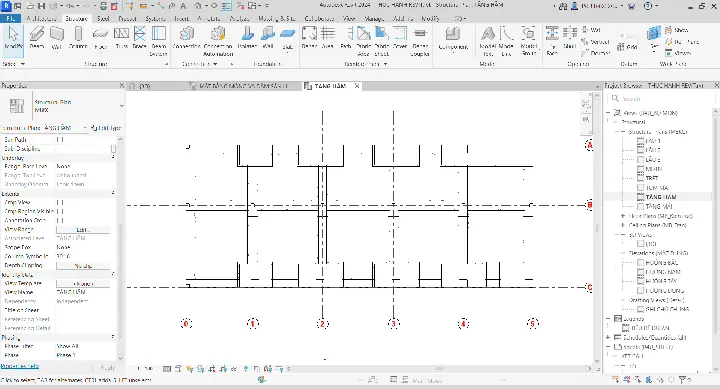Toggle the Crop View checkbox
The width and height of the screenshot is (720, 389).
tap(60, 203)
